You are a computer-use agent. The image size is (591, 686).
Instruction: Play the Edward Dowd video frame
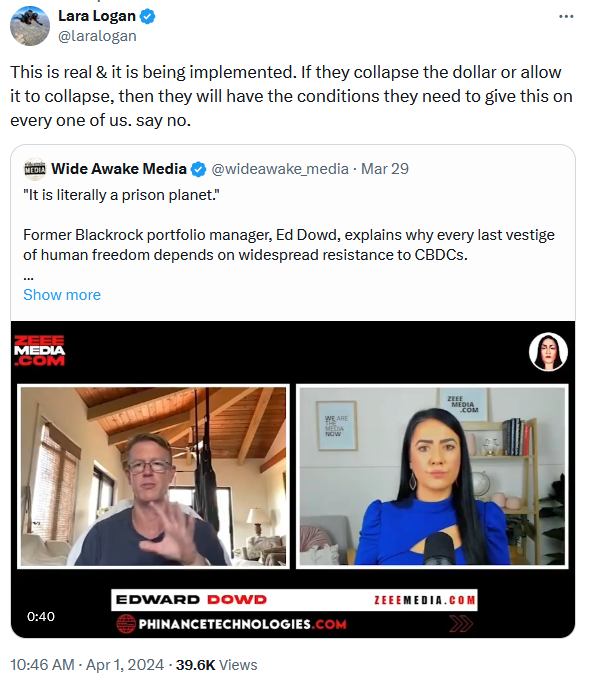[153, 476]
